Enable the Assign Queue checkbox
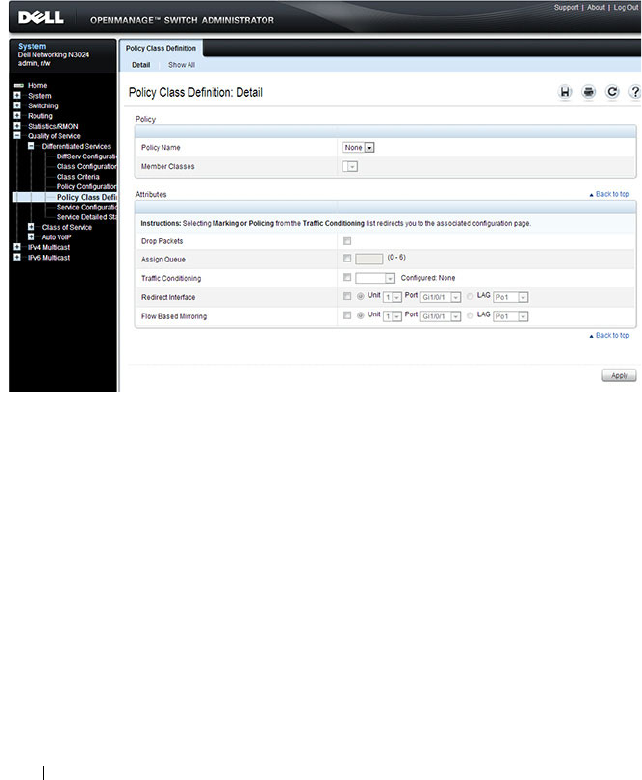 coord(347,258)
